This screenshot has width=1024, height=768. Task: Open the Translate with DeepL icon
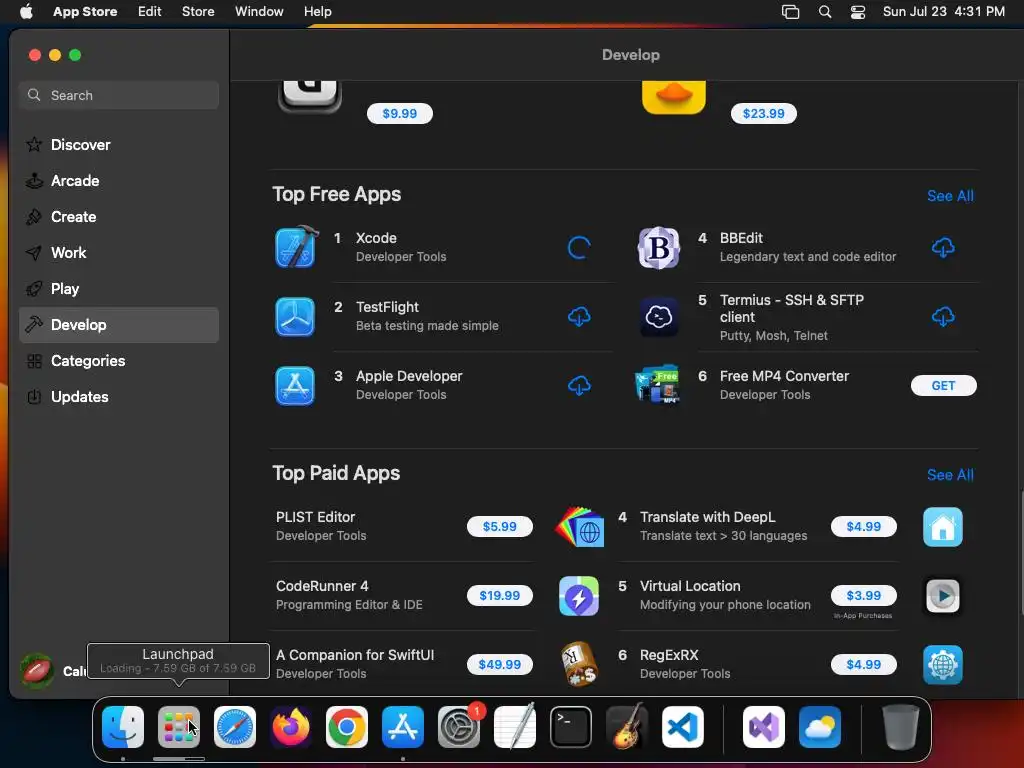pos(579,526)
